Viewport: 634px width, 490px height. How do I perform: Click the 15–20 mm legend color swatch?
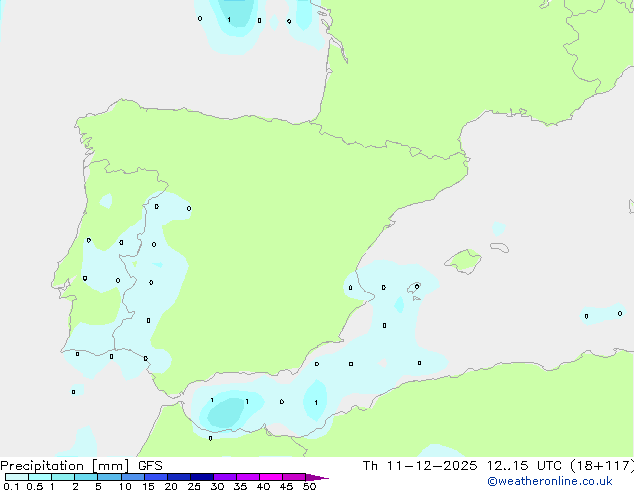coord(156,477)
